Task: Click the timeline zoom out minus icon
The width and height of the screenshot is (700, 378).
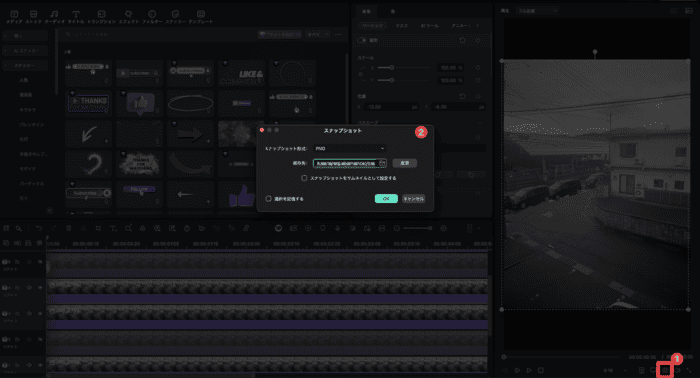Action: pos(397,228)
